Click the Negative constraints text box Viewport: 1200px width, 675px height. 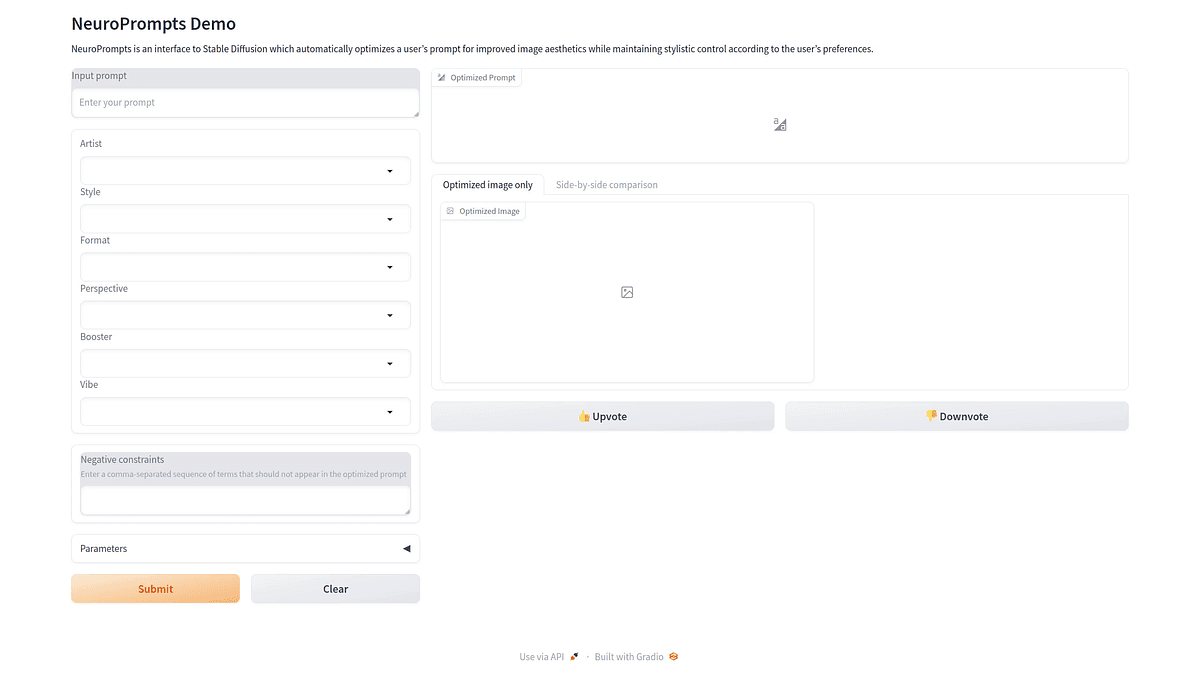tap(245, 500)
